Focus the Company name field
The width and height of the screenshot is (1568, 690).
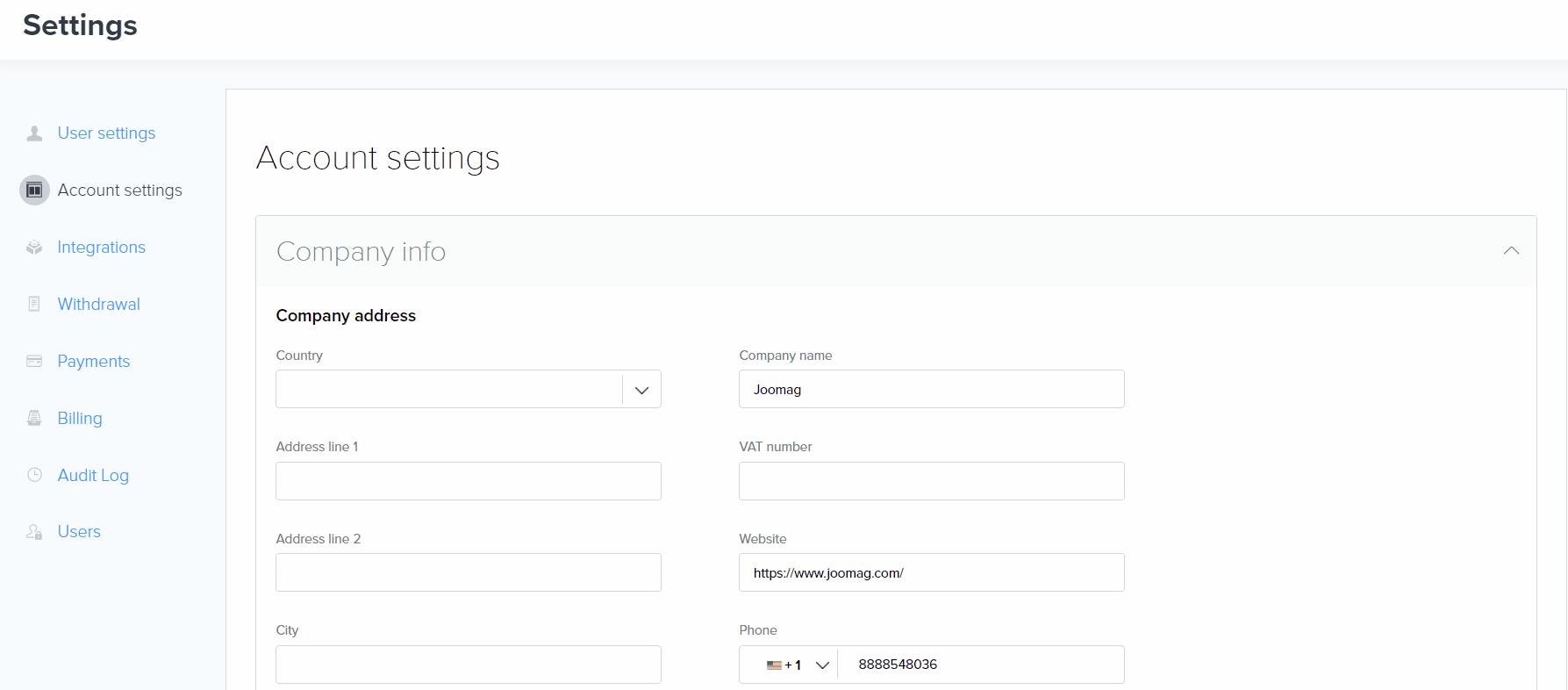click(931, 390)
